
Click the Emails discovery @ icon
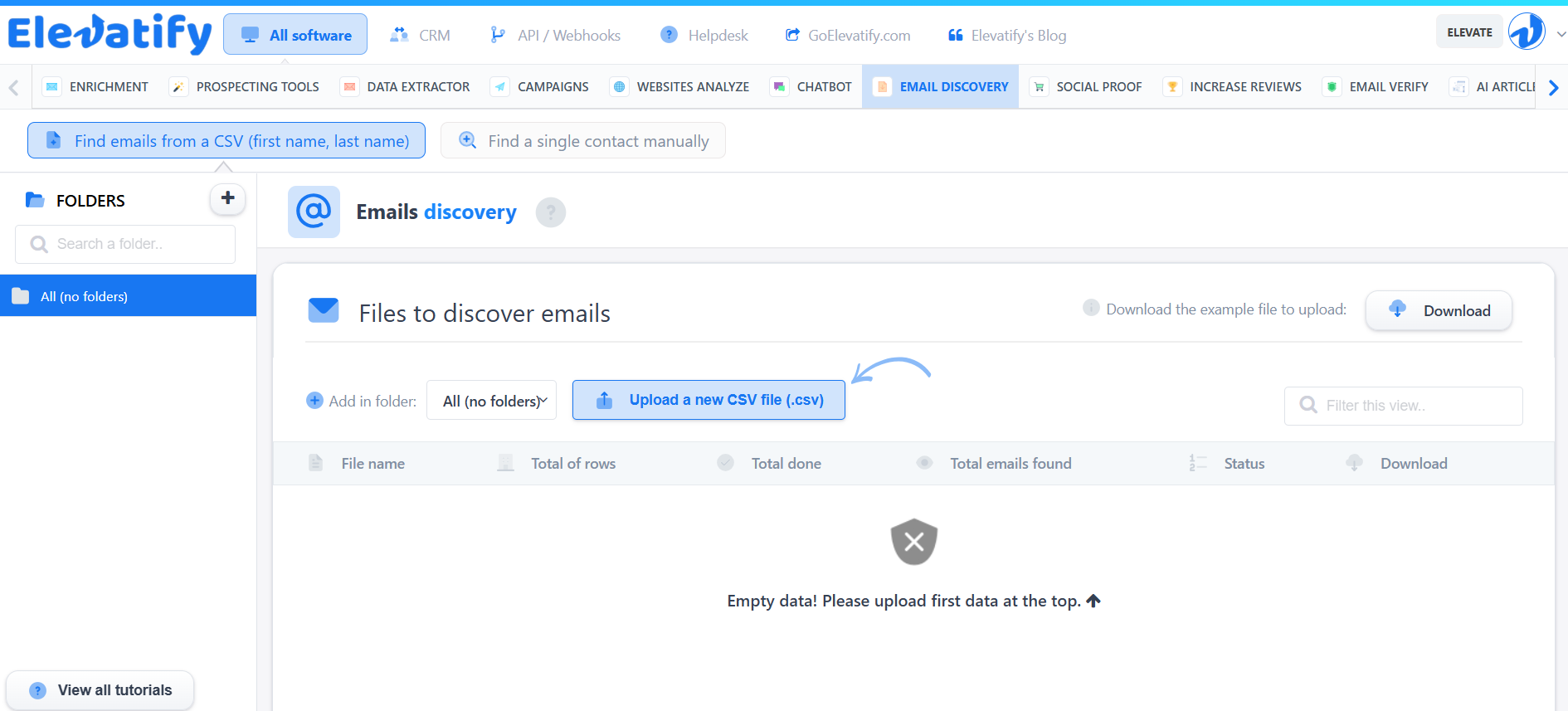coord(314,212)
